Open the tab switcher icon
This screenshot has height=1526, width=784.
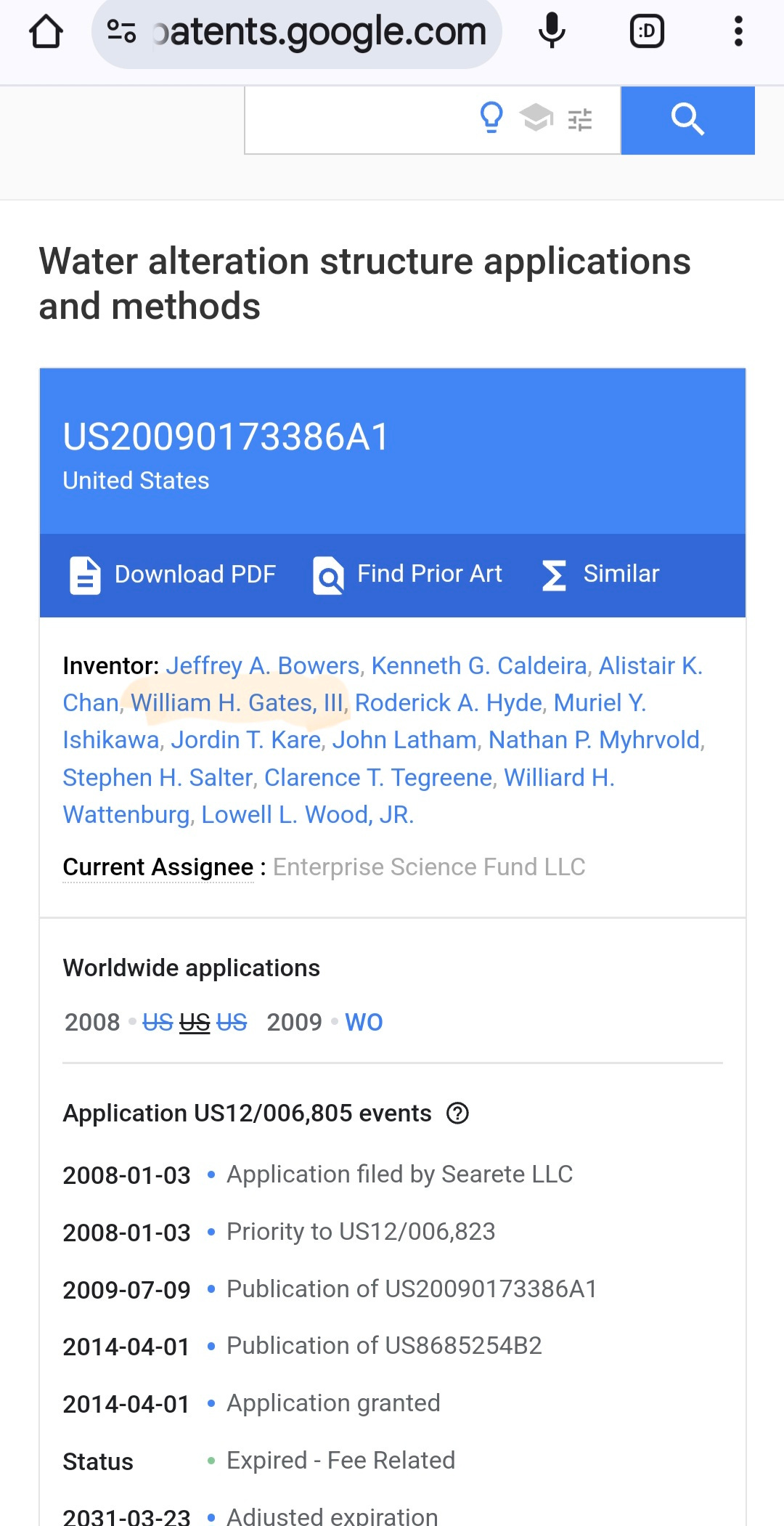[647, 31]
